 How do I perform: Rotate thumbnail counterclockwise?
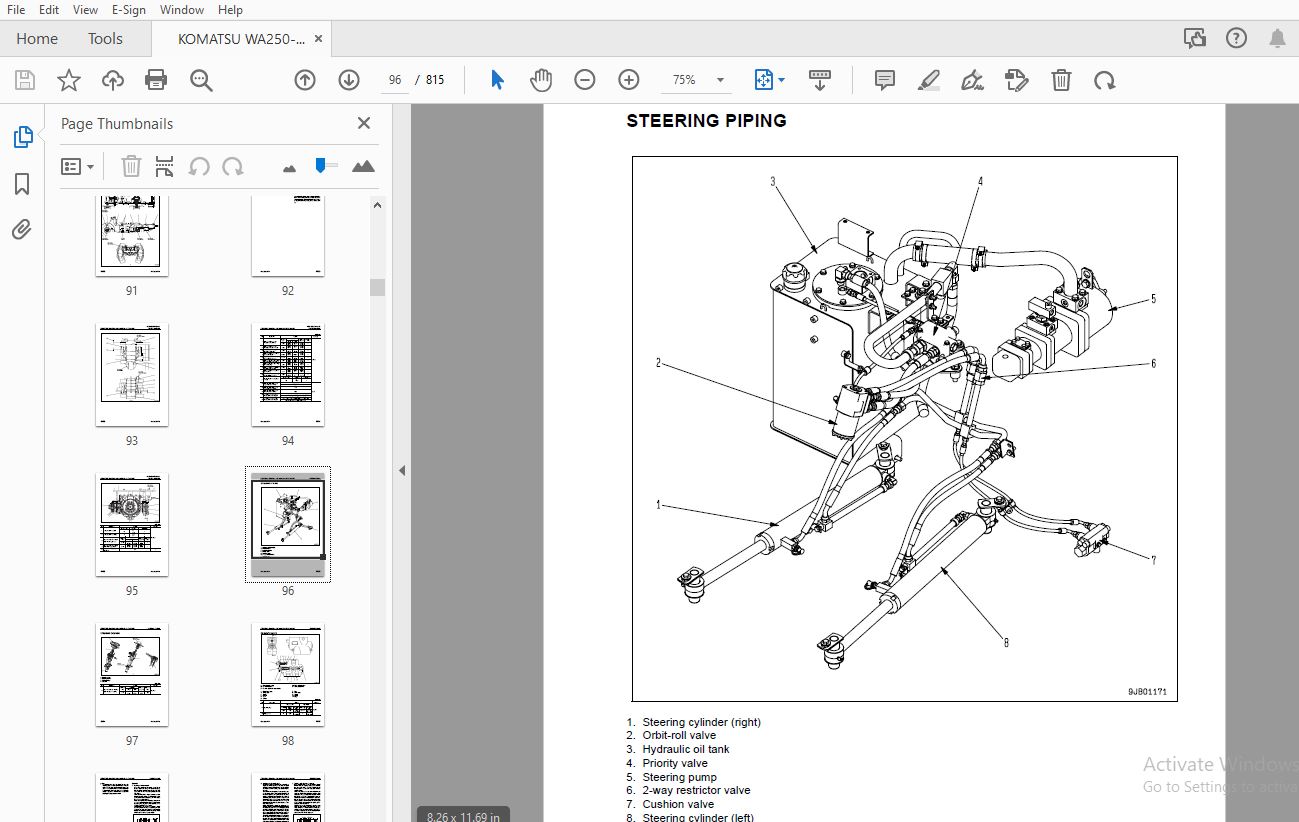point(199,166)
